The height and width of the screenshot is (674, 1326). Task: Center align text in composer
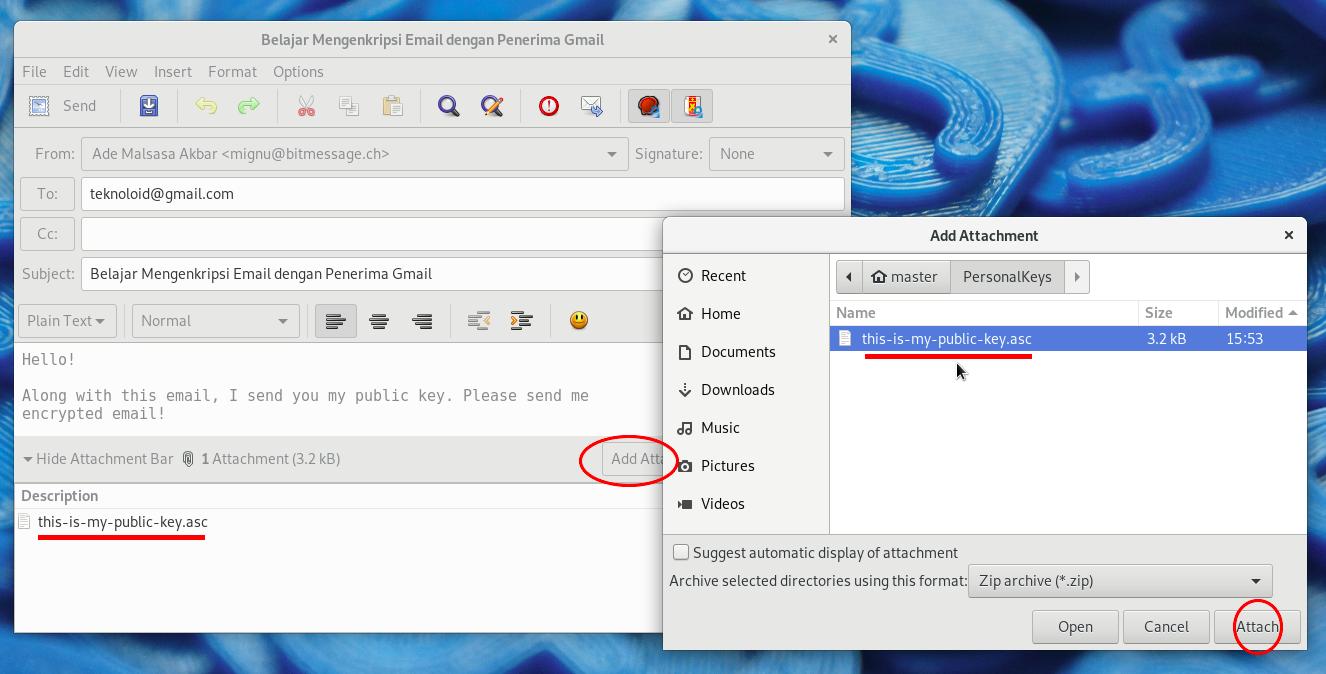pos(379,321)
